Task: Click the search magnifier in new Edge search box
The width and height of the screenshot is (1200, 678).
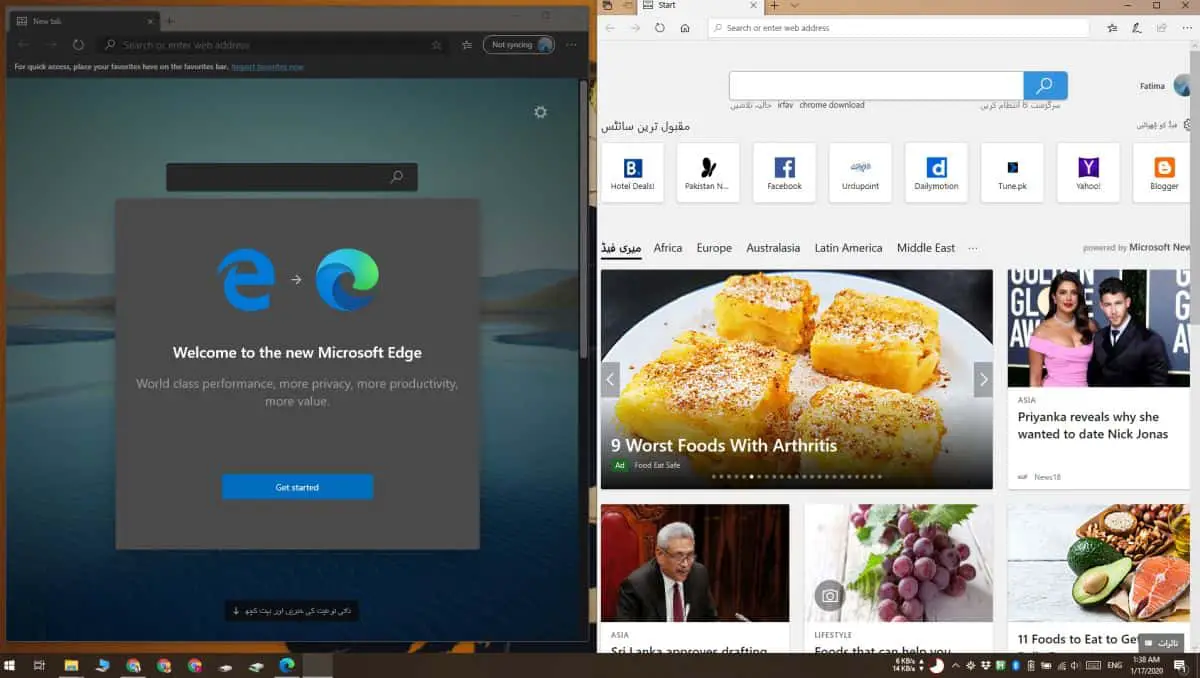Action: pyautogui.click(x=397, y=177)
